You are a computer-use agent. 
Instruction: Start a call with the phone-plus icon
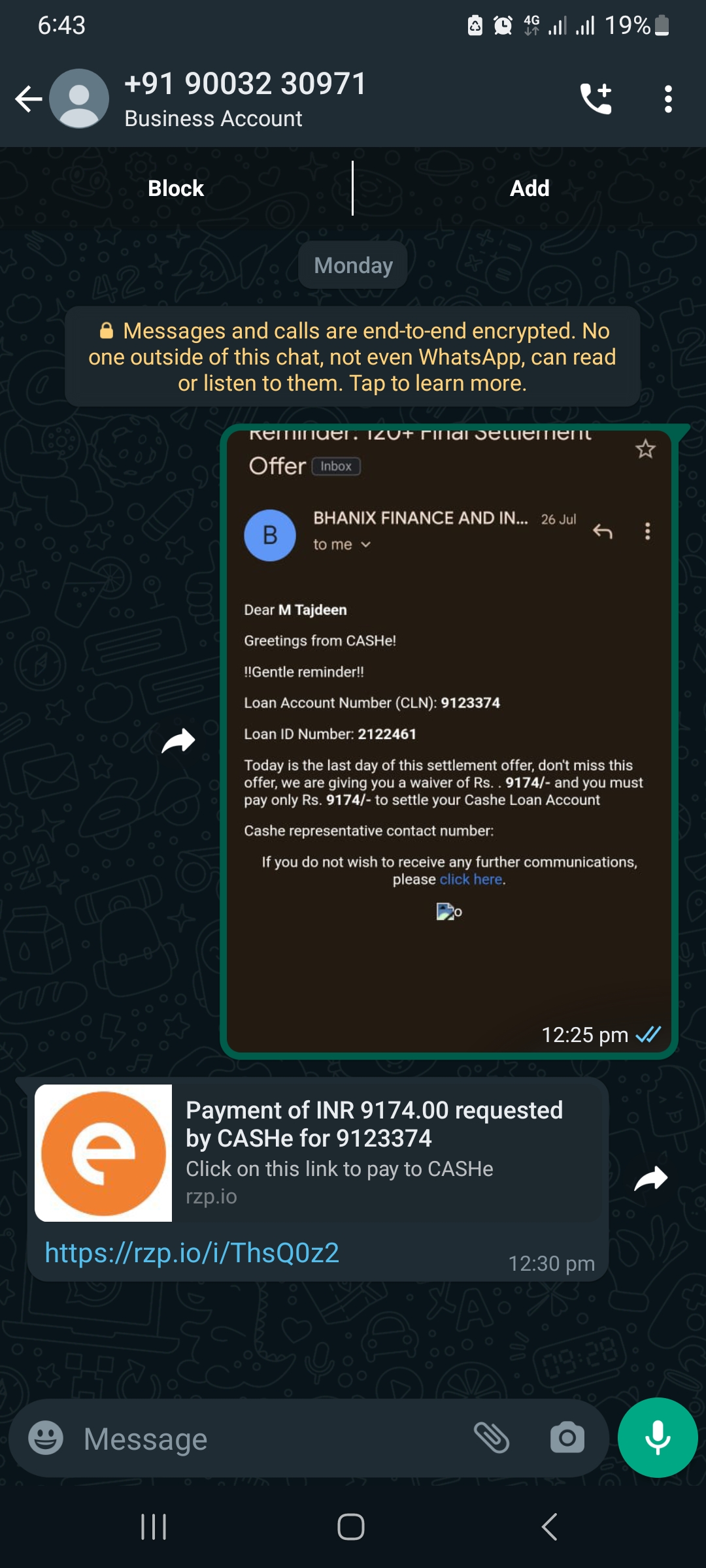coord(596,99)
